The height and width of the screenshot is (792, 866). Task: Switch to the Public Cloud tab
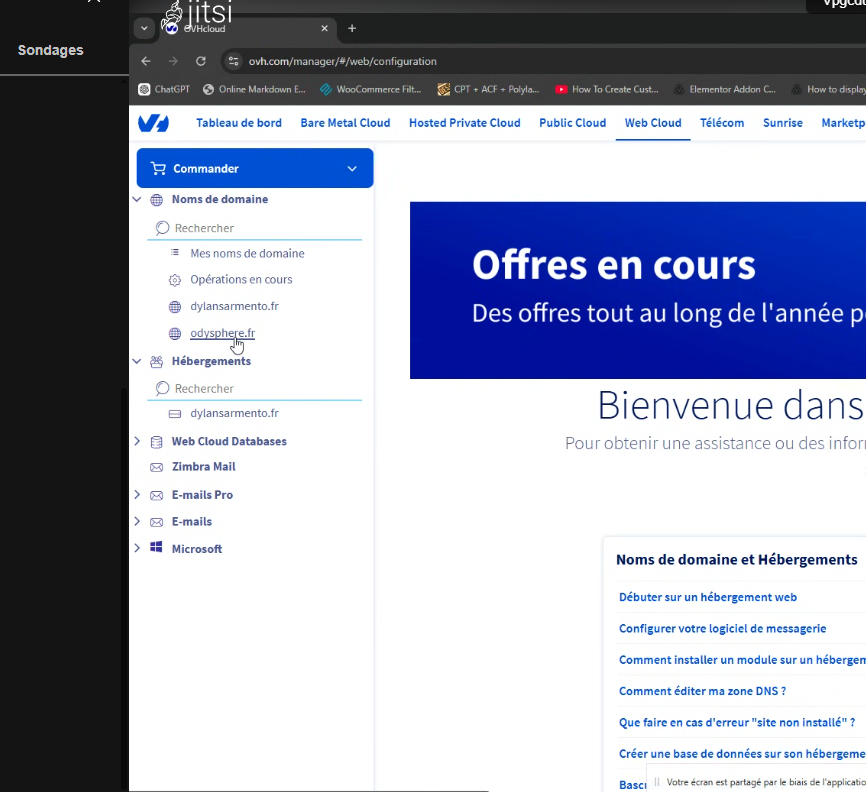(572, 123)
